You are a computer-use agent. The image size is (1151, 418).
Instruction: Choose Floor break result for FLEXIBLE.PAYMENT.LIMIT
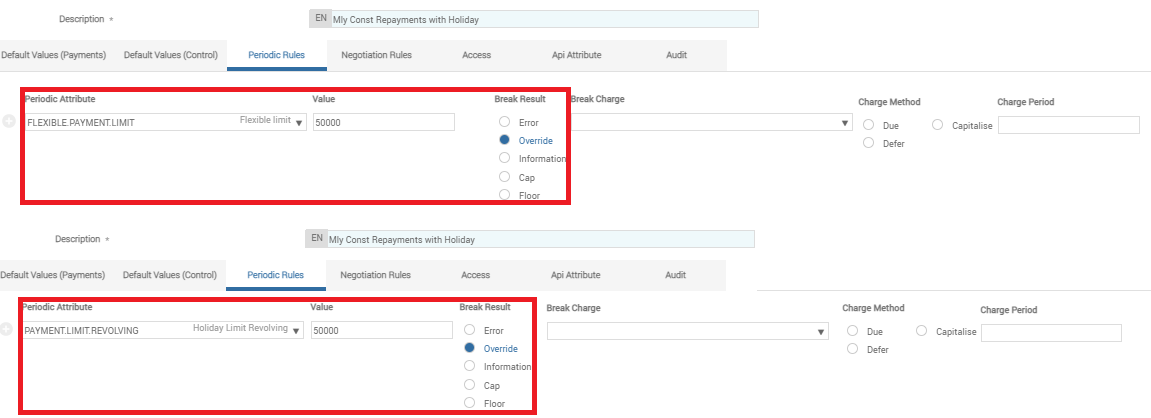(x=504, y=195)
